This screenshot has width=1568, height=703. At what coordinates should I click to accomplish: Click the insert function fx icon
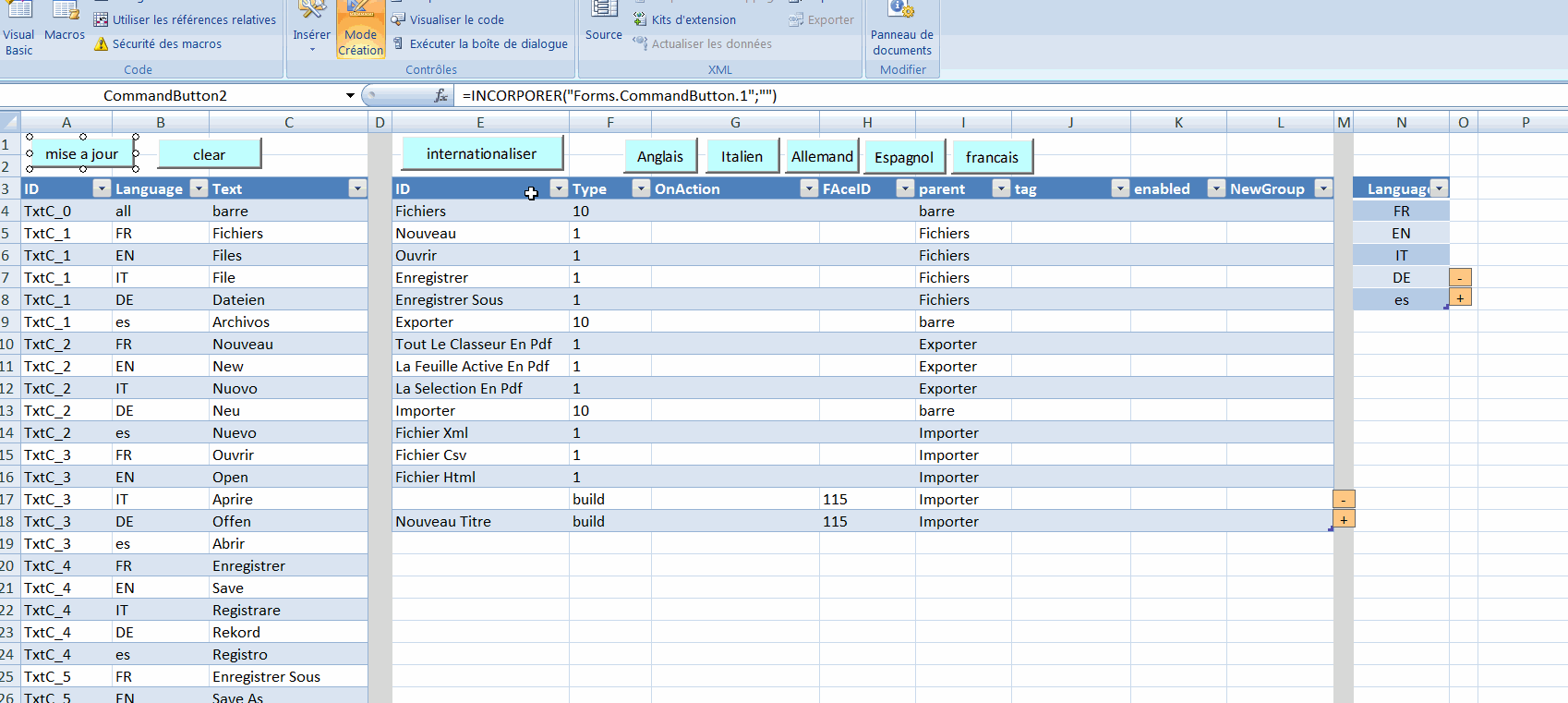(x=440, y=95)
